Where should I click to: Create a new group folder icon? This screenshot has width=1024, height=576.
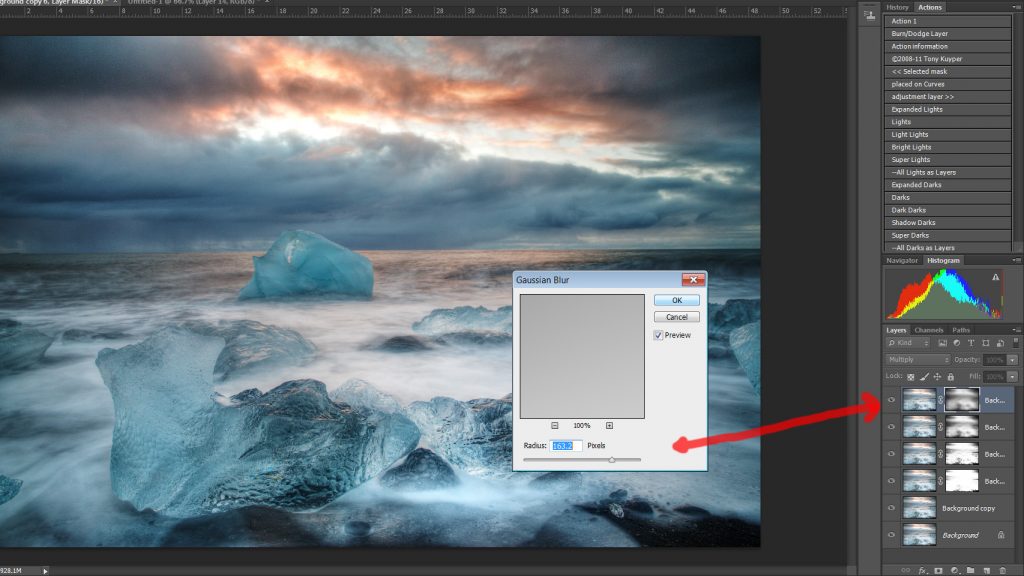coord(970,570)
